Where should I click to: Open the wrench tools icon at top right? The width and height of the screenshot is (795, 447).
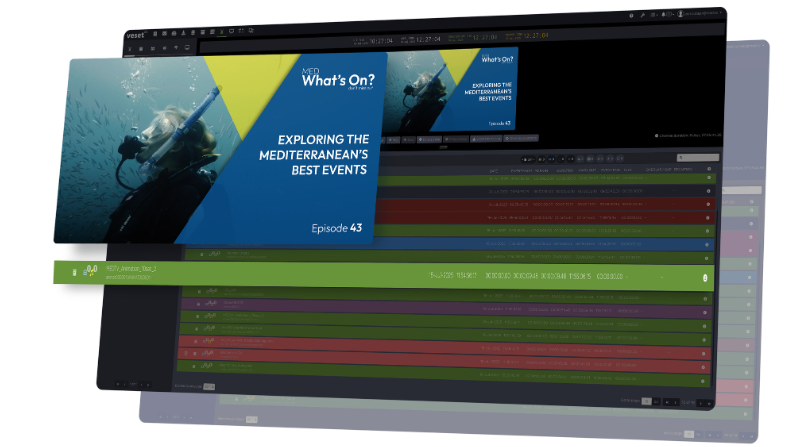[x=642, y=15]
